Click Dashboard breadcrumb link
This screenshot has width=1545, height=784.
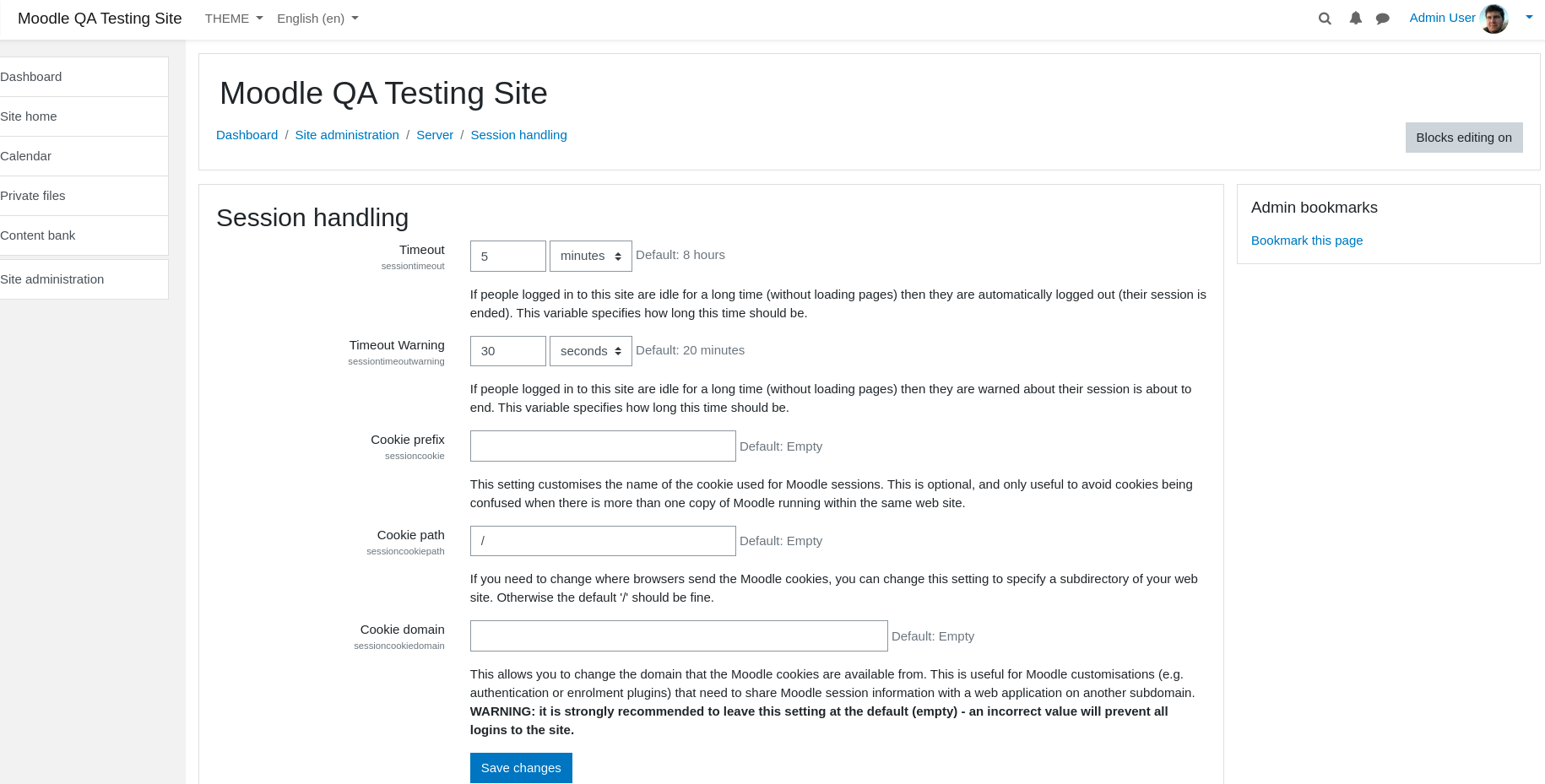click(x=247, y=135)
